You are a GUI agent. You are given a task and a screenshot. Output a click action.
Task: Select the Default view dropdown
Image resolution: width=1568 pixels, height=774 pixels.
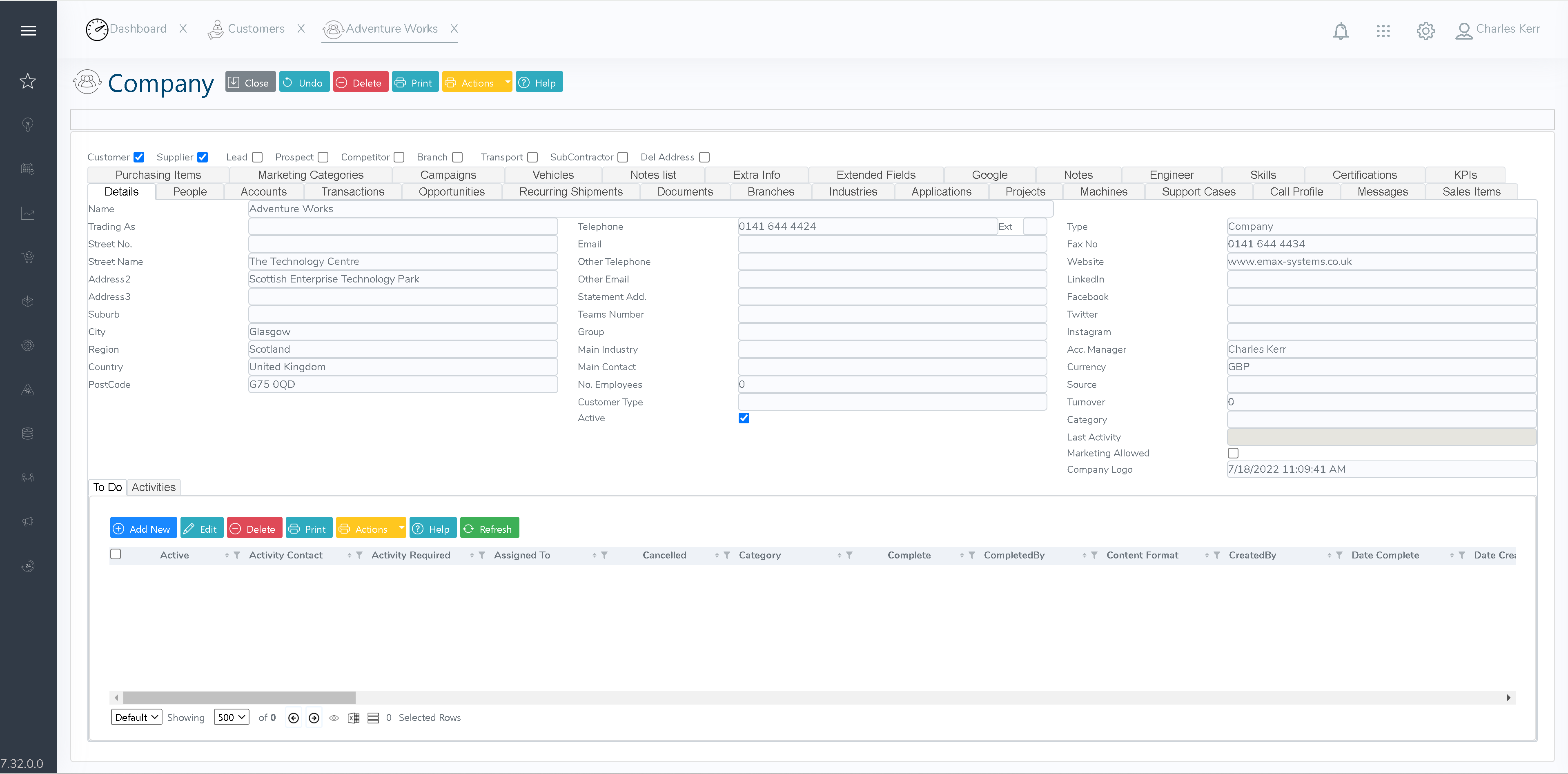click(x=135, y=717)
